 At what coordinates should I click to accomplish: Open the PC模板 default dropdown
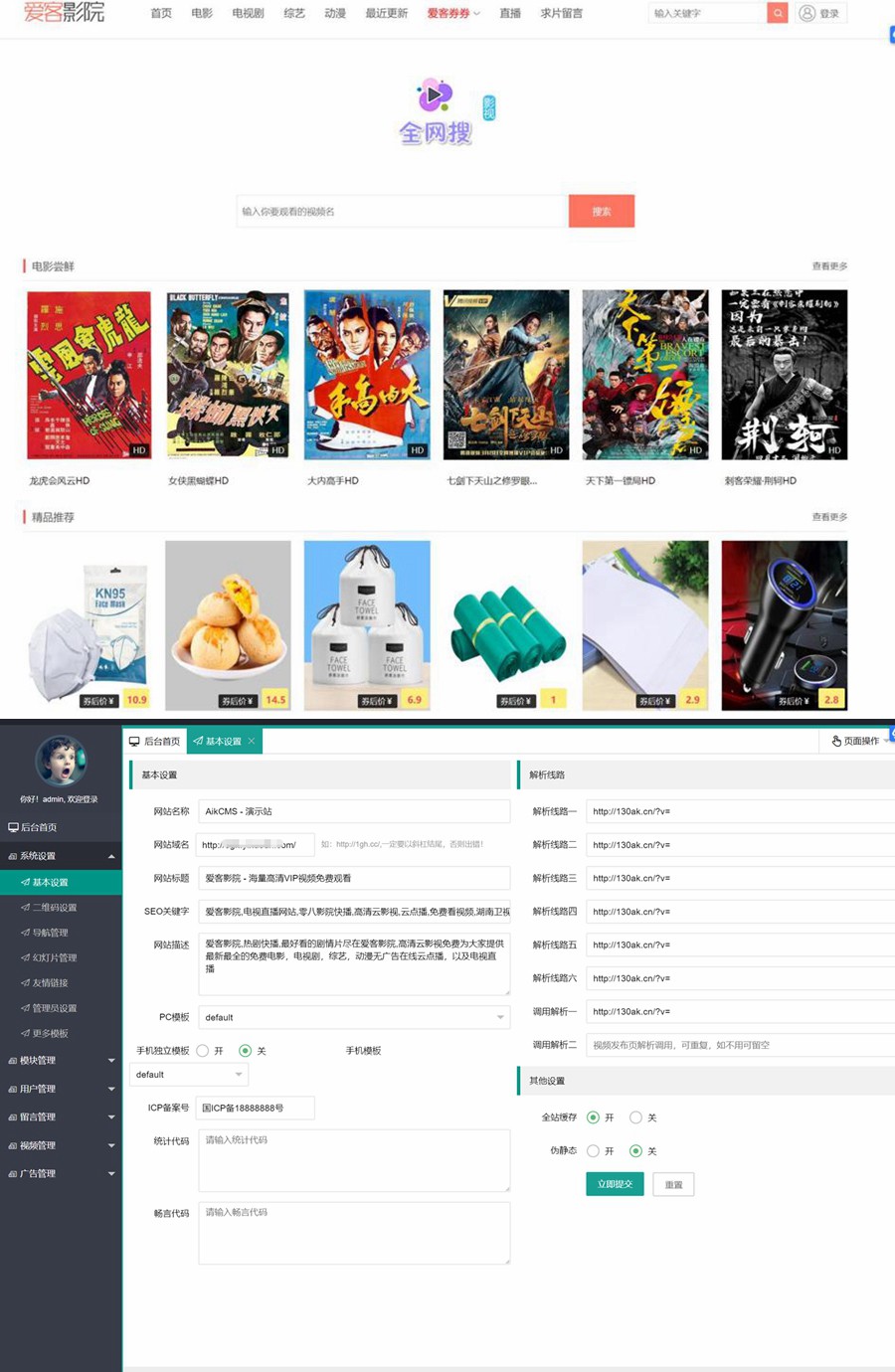tap(353, 1017)
